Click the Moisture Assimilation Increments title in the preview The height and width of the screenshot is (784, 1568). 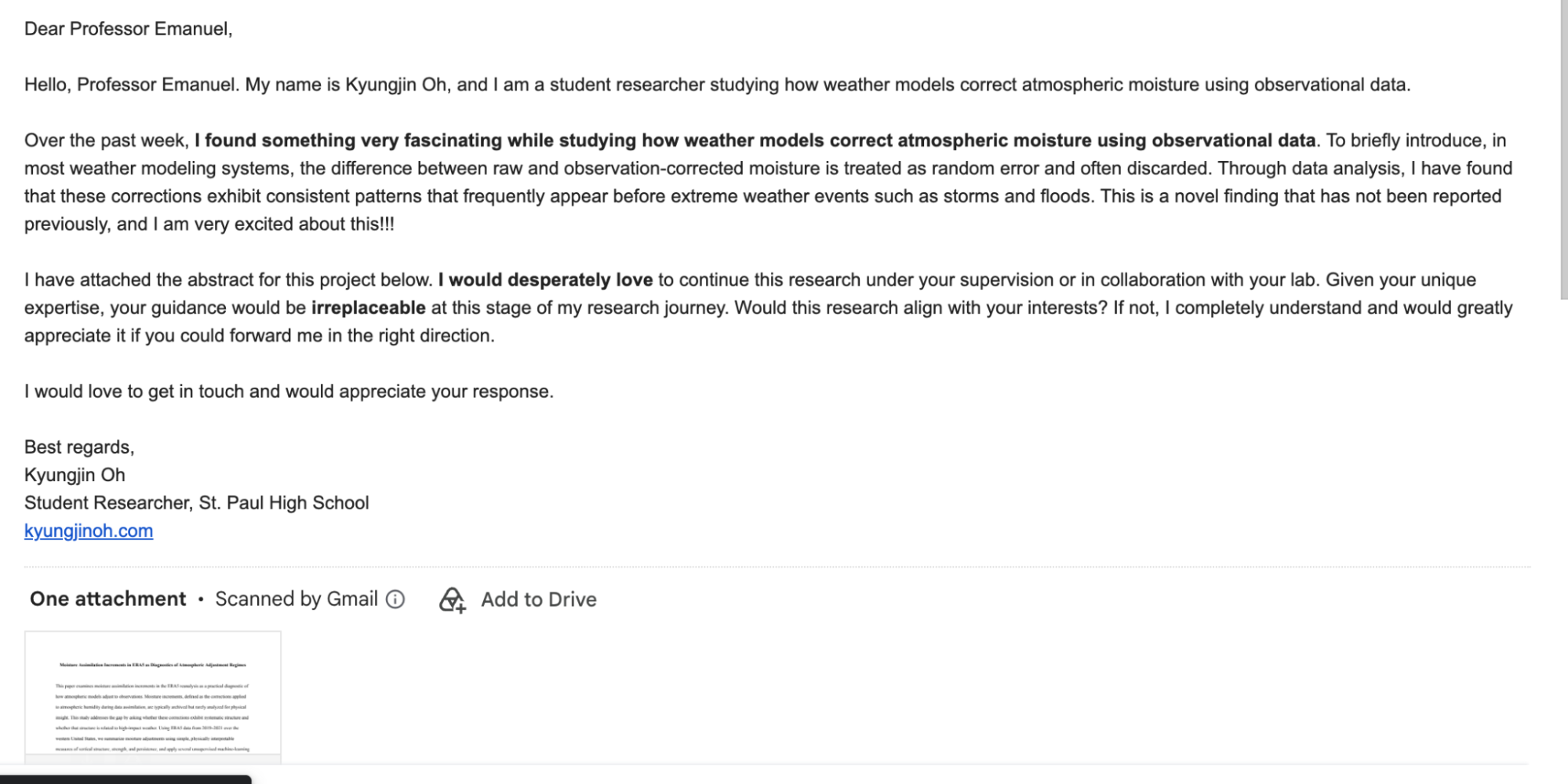click(x=153, y=665)
